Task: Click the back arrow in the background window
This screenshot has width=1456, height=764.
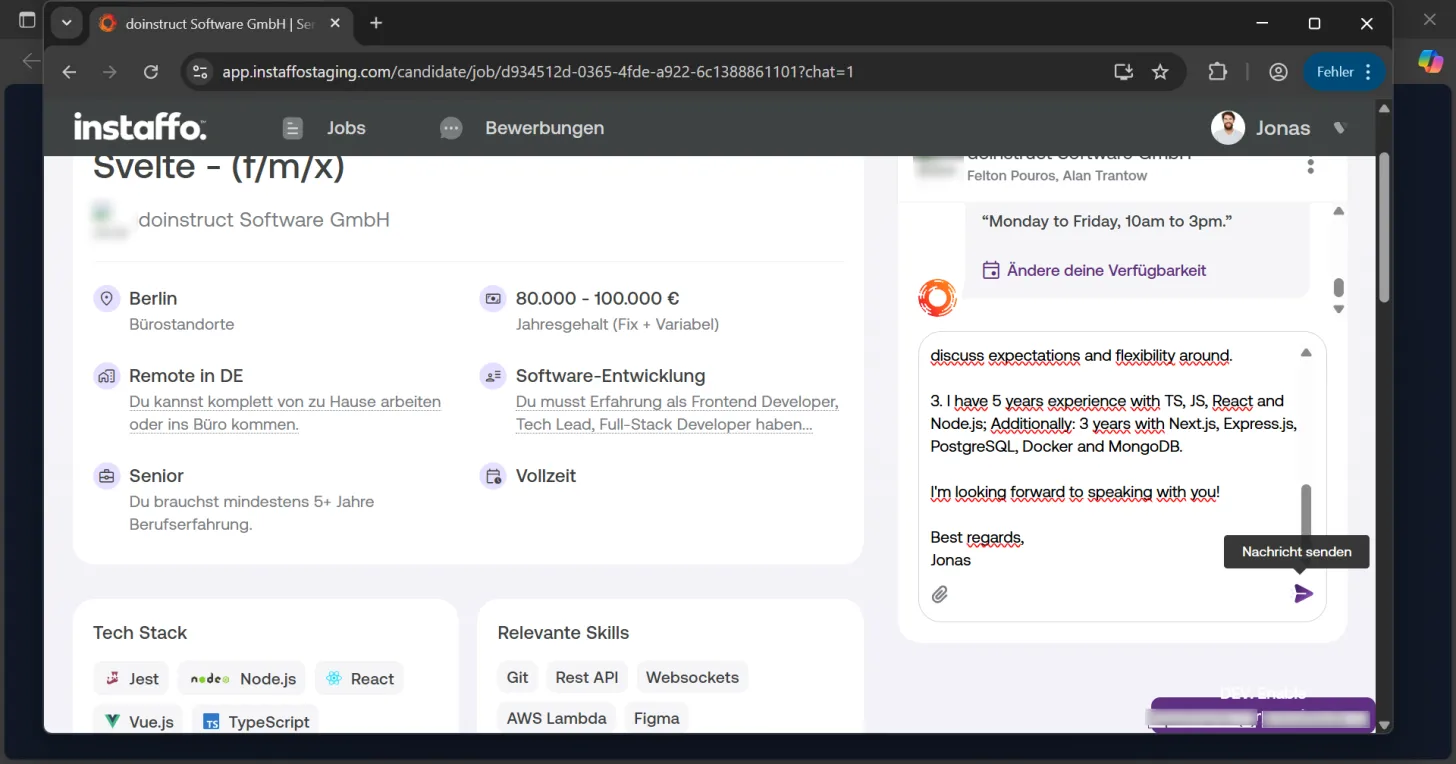Action: pyautogui.click(x=31, y=61)
